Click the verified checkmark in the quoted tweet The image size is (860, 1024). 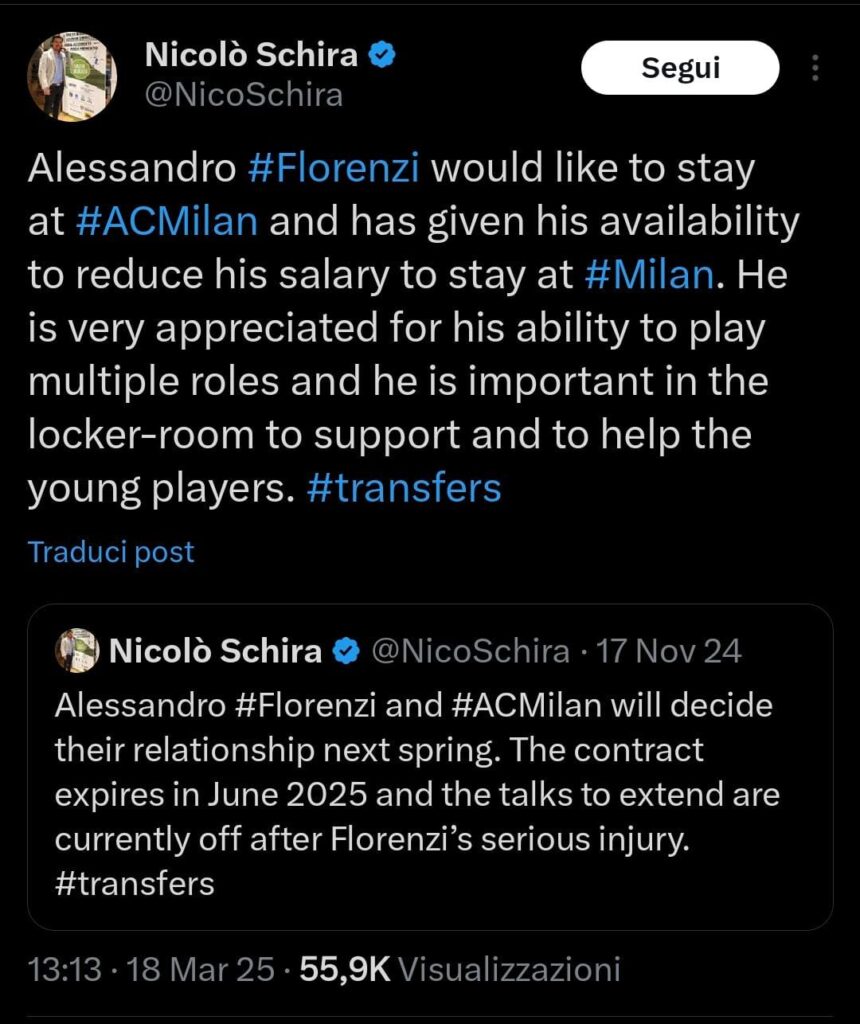344,650
